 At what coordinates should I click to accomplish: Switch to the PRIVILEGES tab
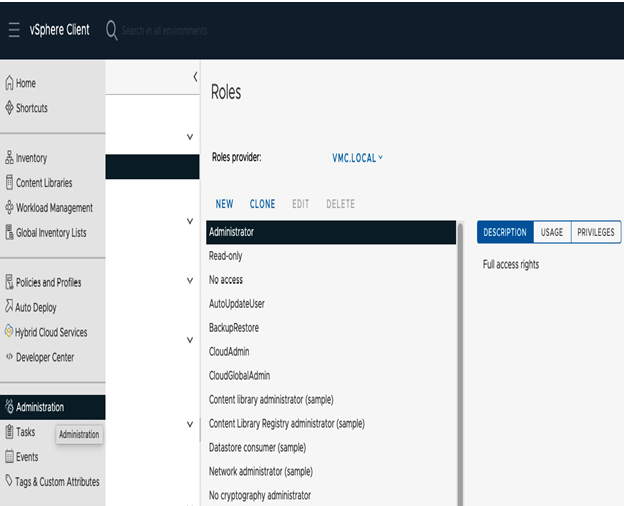pyautogui.click(x=596, y=232)
